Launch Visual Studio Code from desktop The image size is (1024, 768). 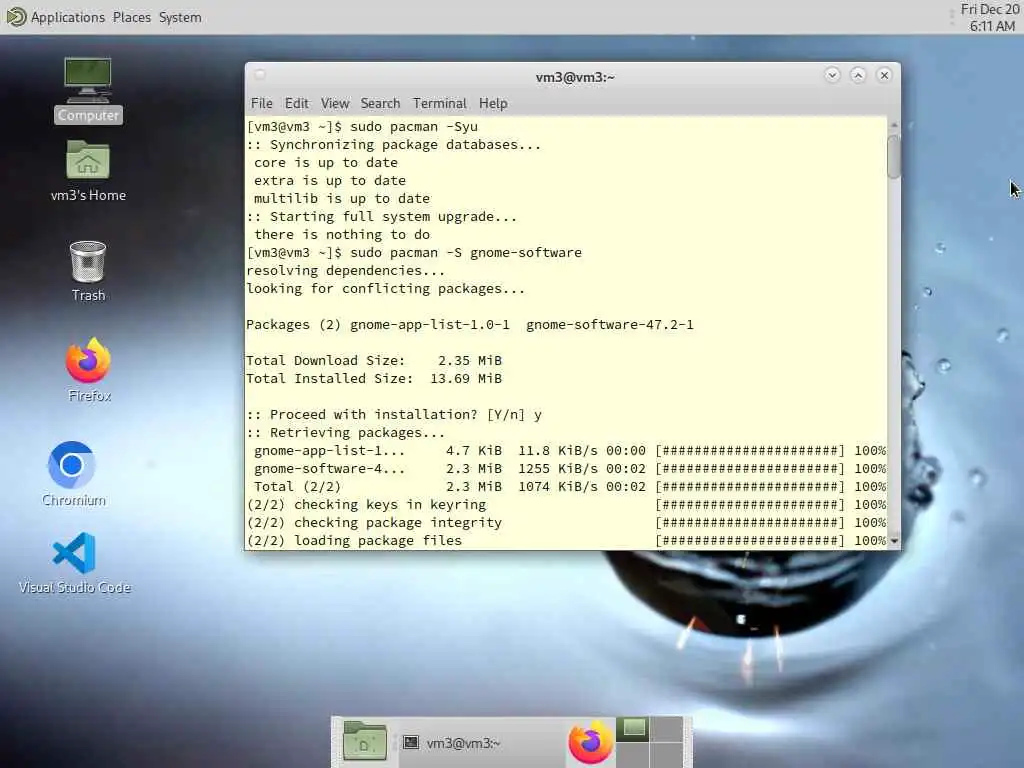coord(74,563)
